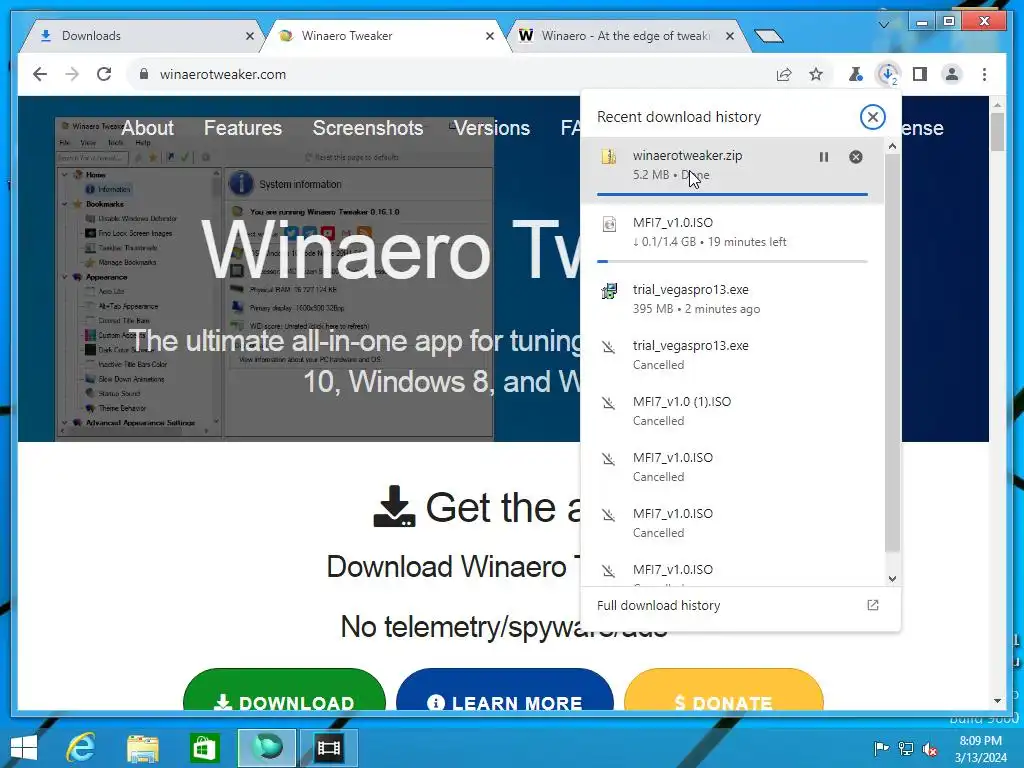
Task: Open File Explorer from the taskbar
Action: (x=142, y=748)
